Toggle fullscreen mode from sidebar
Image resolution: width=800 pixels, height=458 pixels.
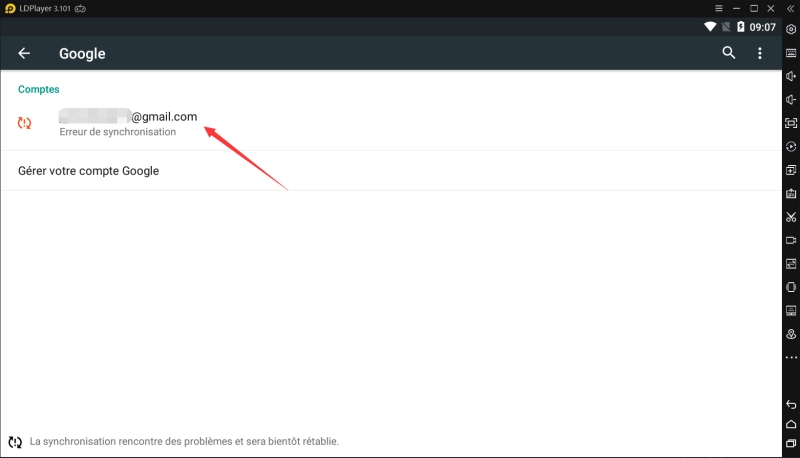coord(791,123)
